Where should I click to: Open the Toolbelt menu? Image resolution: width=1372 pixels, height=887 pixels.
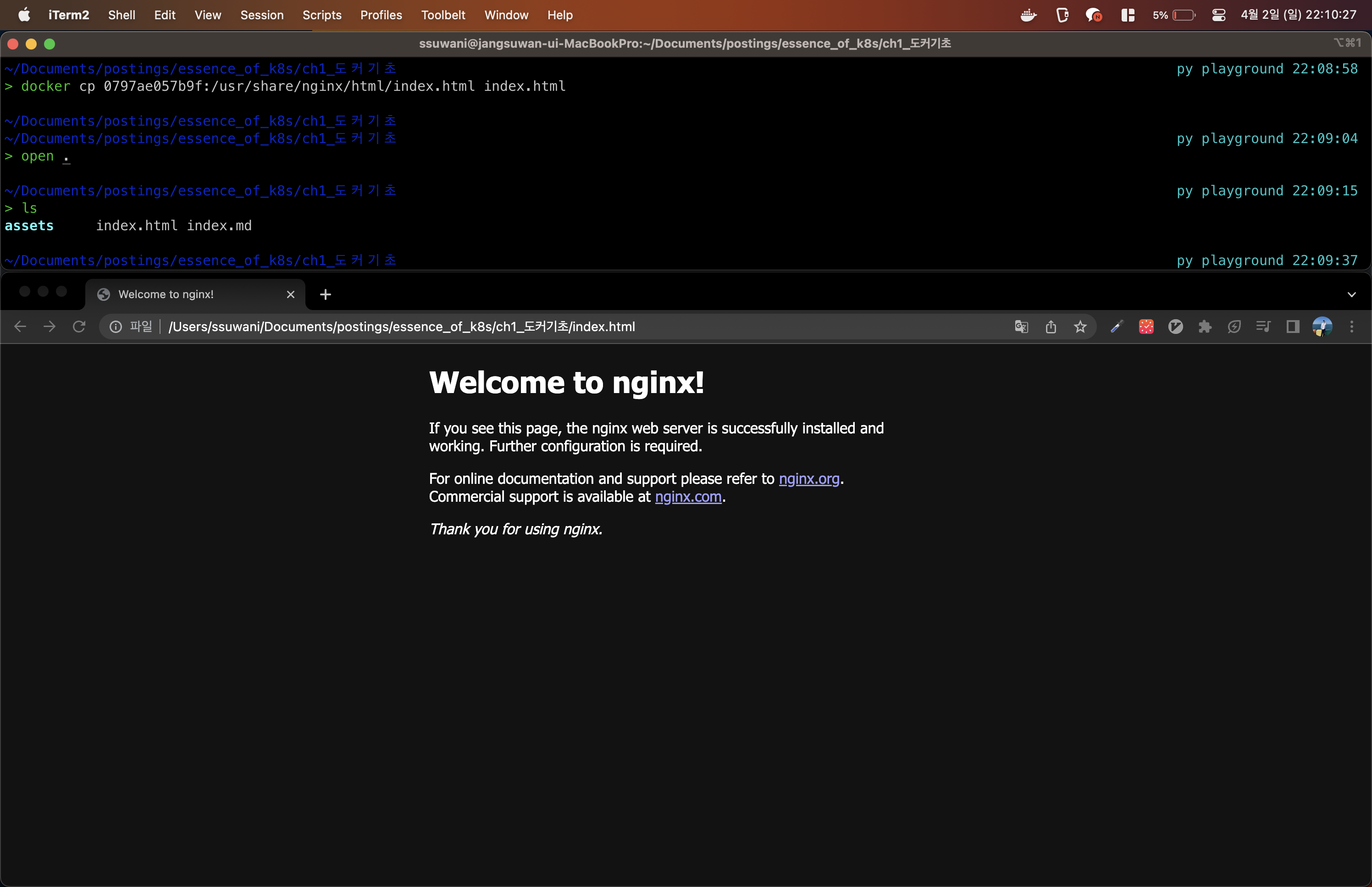click(443, 15)
